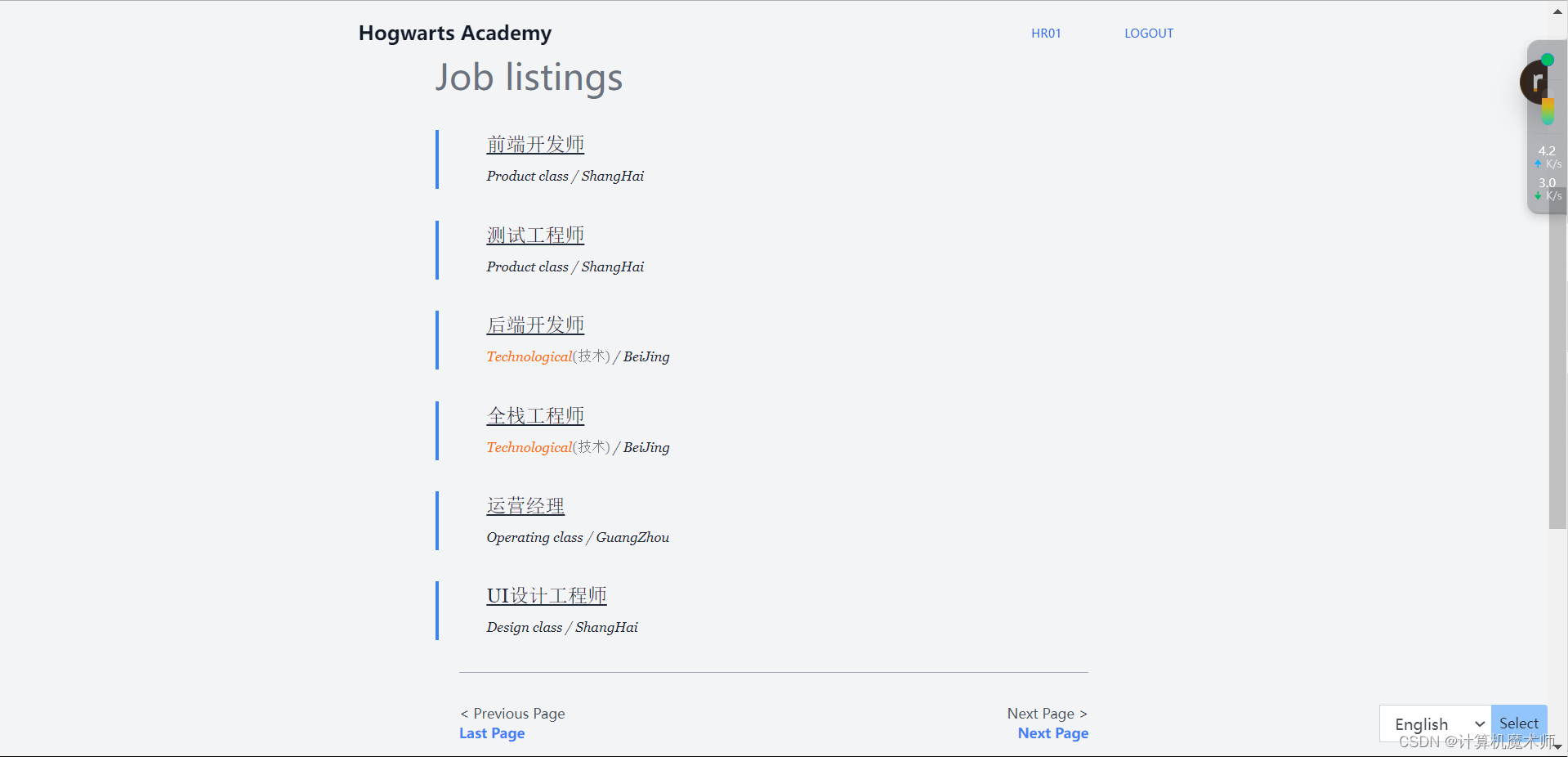Open the English language dropdown

pyautogui.click(x=1436, y=723)
